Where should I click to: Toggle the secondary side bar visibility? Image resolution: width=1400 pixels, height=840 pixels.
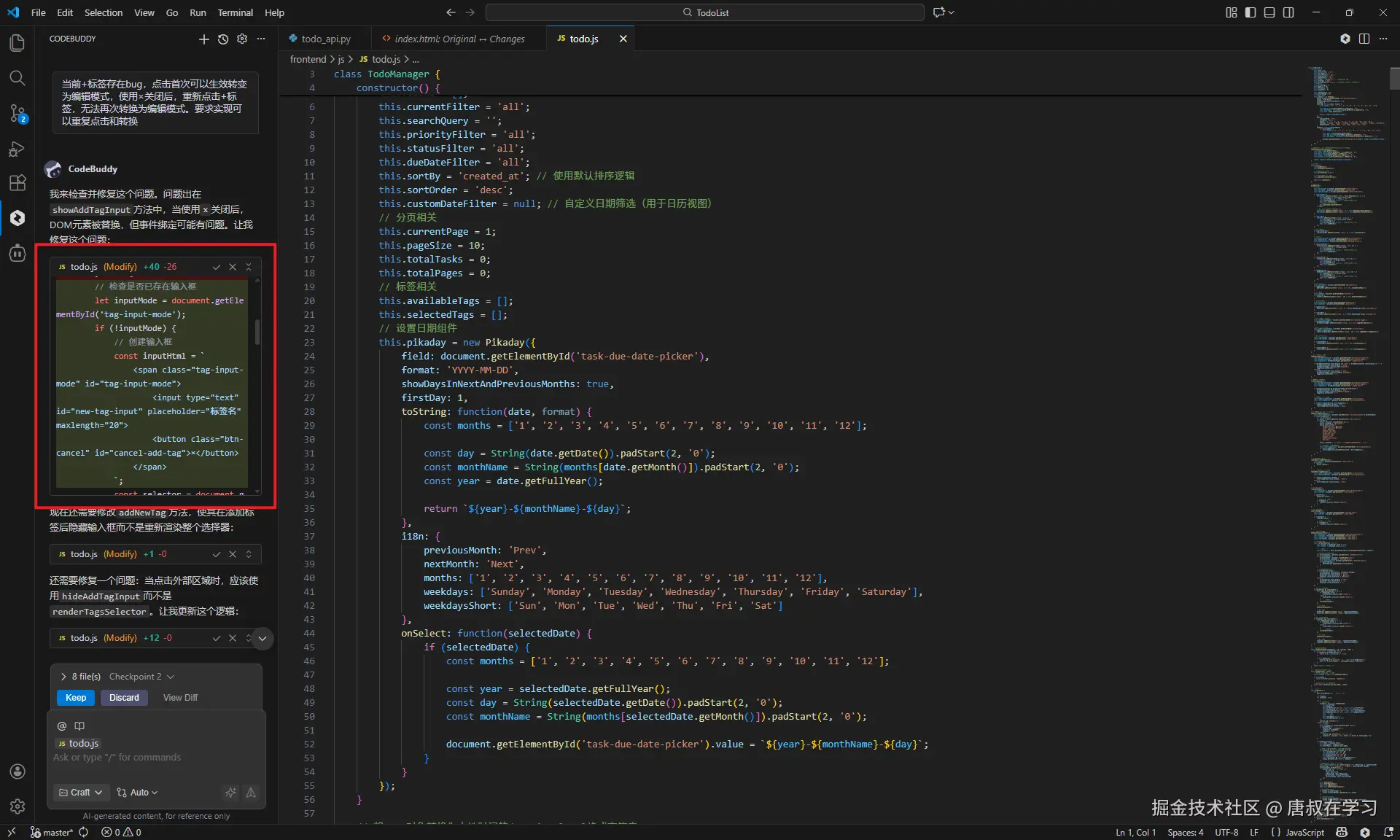[x=1288, y=12]
